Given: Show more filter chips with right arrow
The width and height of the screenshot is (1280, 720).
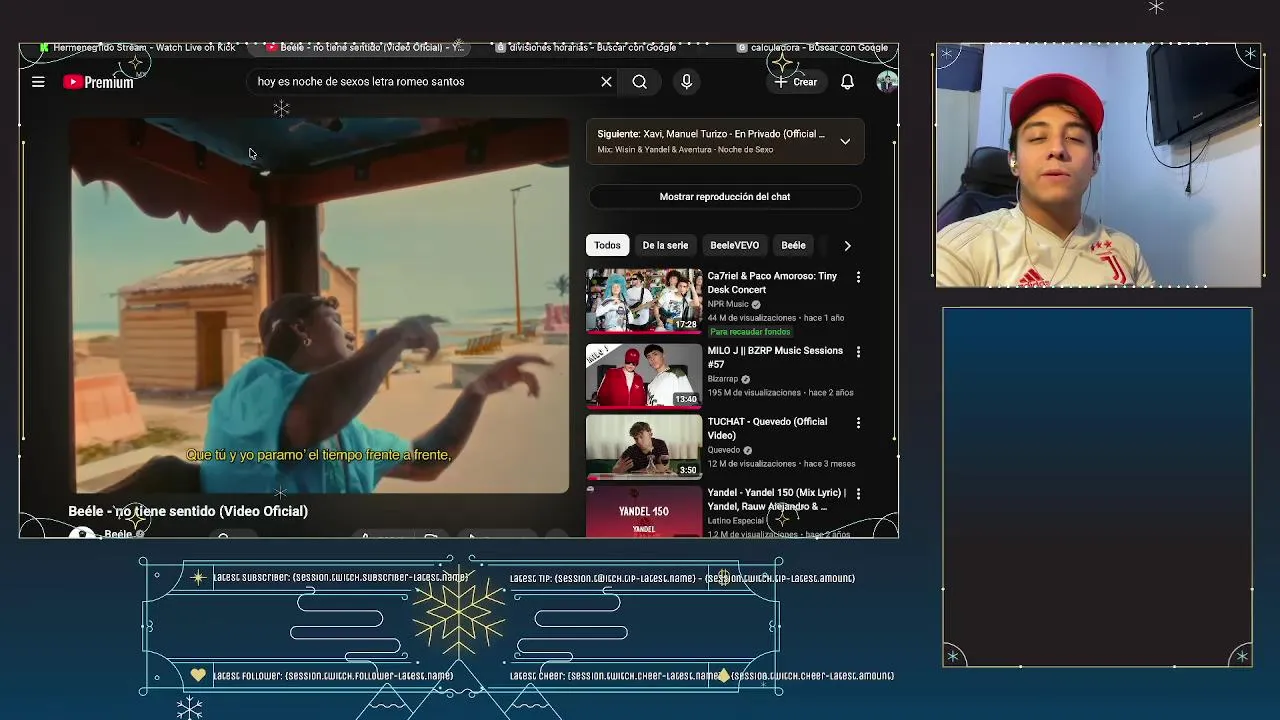Looking at the screenshot, I should [x=847, y=245].
